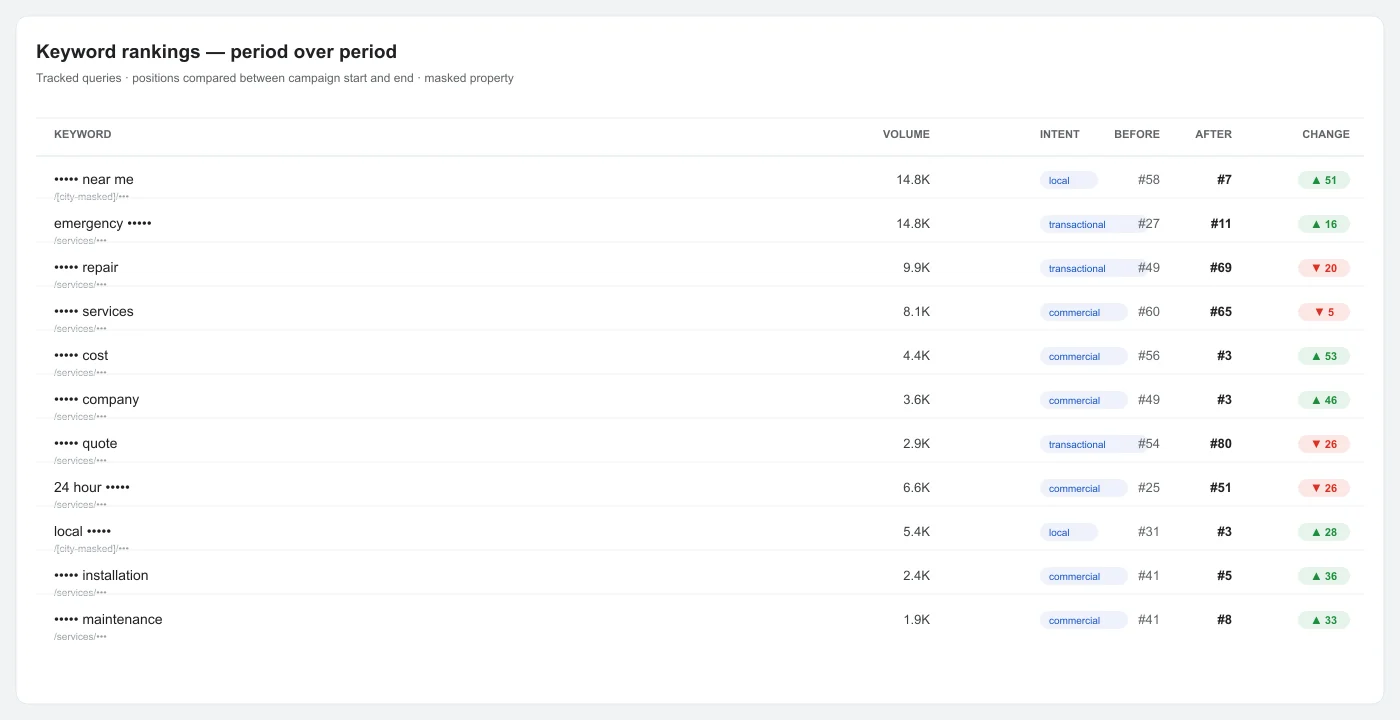Select the red ▼ 20 change badge
The image size is (1400, 720).
point(1324,268)
